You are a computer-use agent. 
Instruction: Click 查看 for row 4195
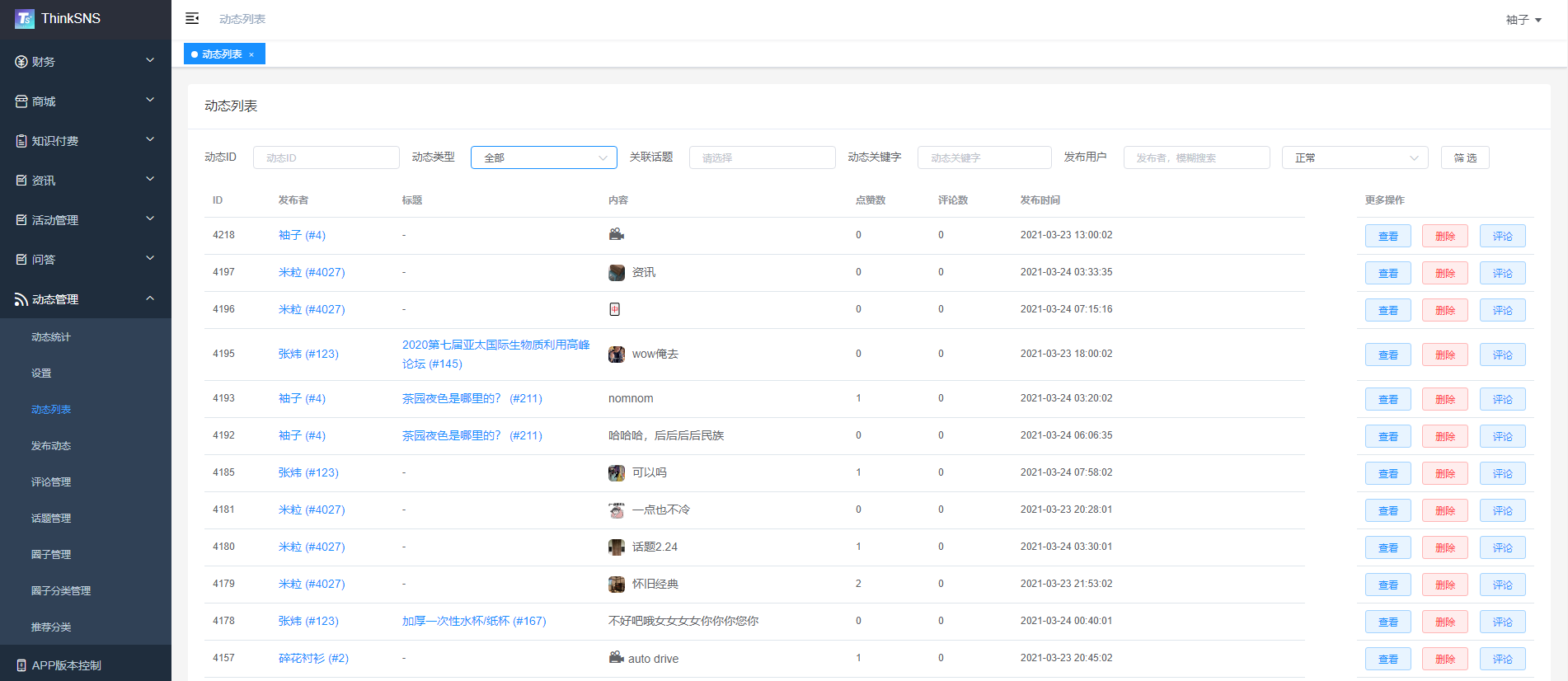[x=1388, y=355]
